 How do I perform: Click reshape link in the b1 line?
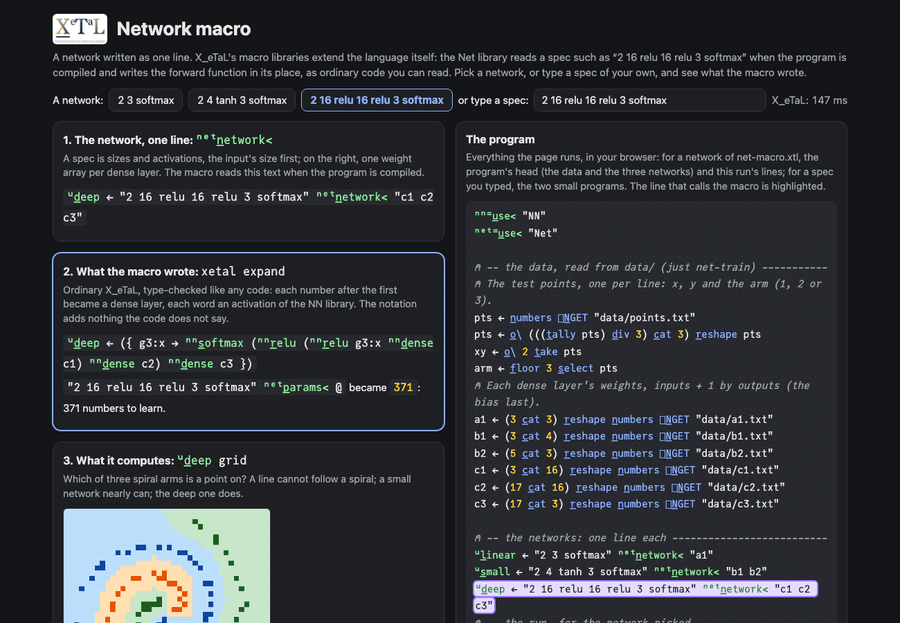click(584, 436)
